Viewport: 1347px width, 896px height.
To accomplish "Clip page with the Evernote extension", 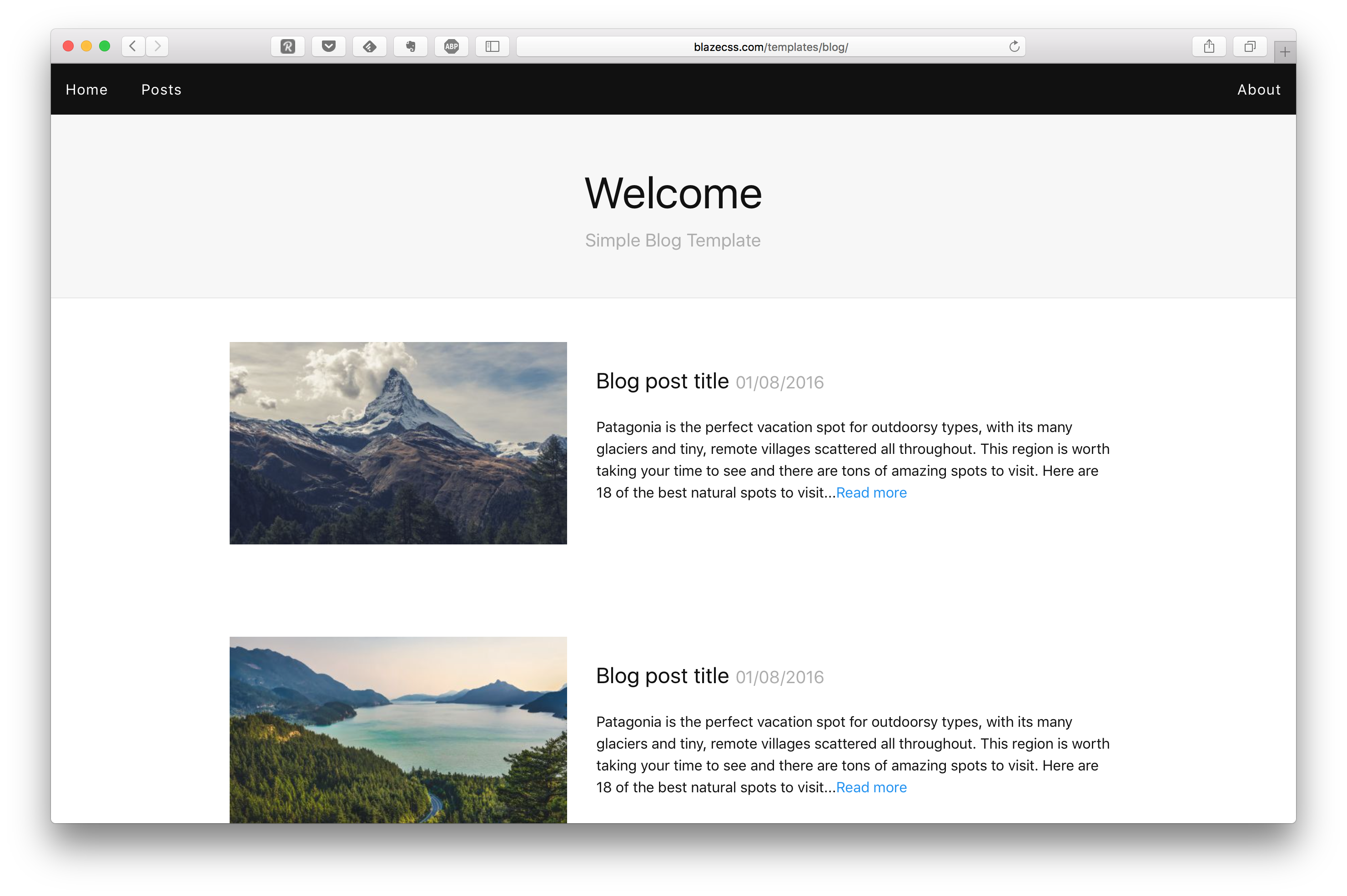I will click(x=411, y=46).
